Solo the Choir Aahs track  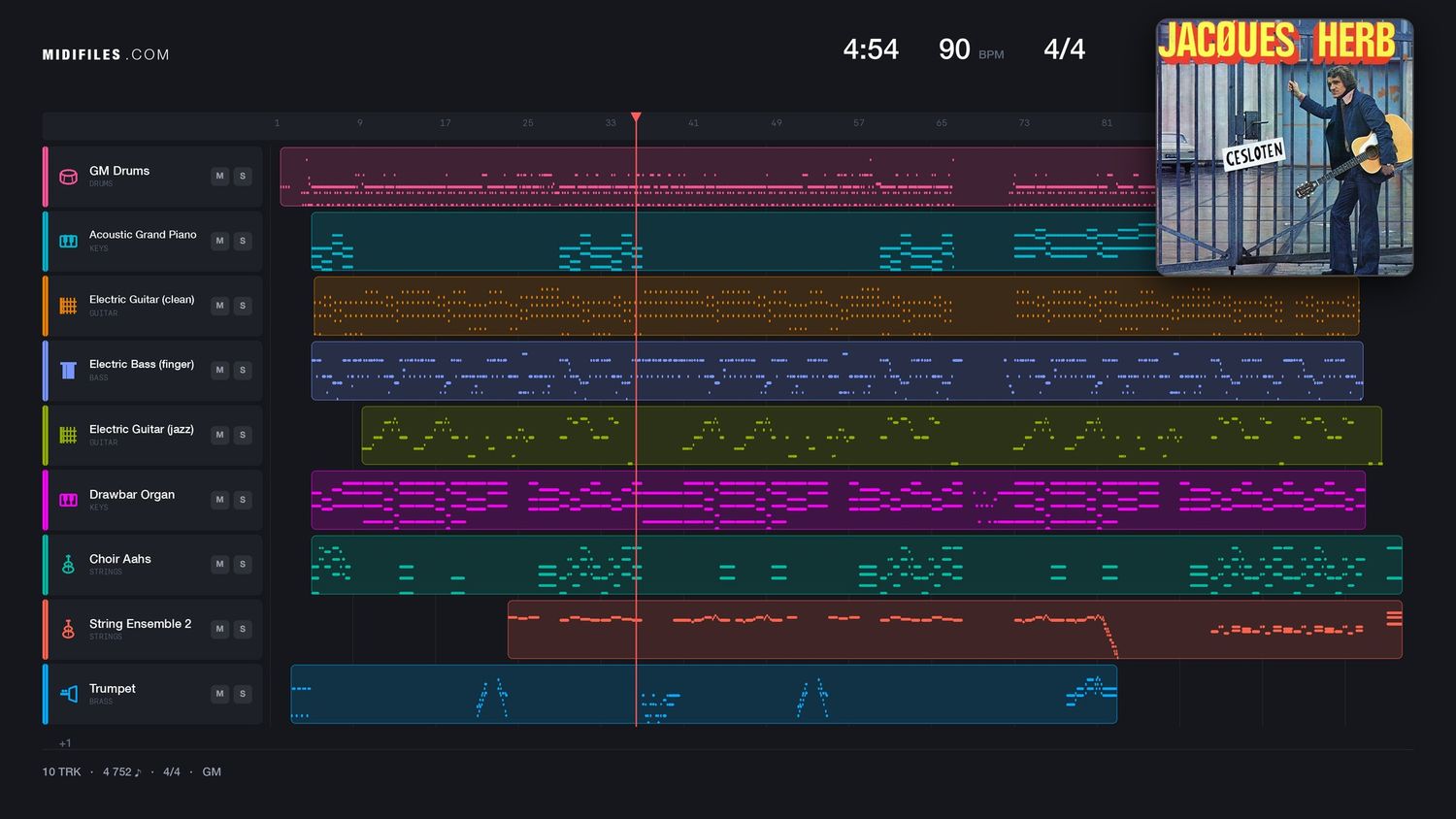[x=243, y=564]
